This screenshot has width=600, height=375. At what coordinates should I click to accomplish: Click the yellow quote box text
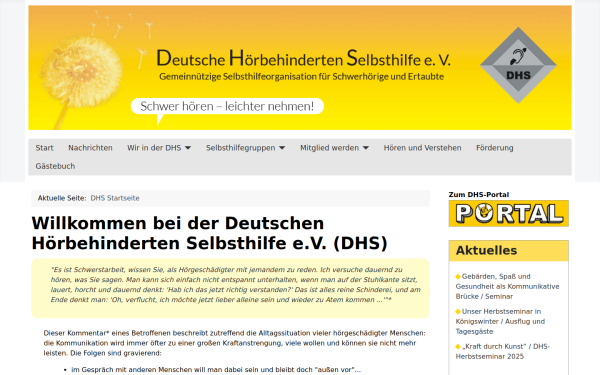point(235,285)
